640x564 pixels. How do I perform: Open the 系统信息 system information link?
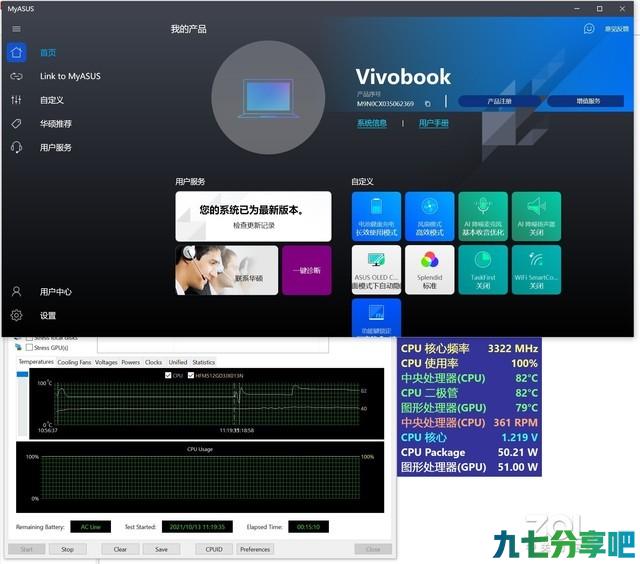(372, 123)
